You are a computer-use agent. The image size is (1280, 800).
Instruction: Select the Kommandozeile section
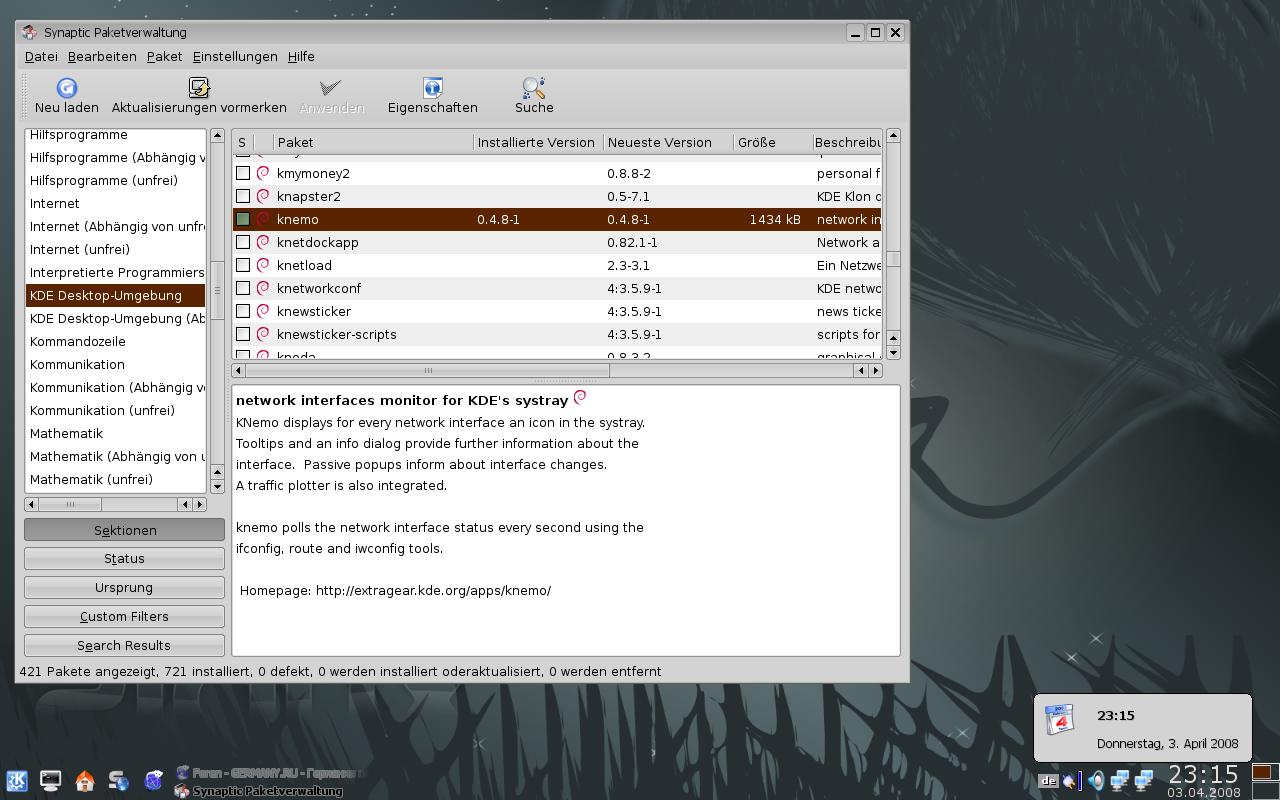(x=116, y=341)
